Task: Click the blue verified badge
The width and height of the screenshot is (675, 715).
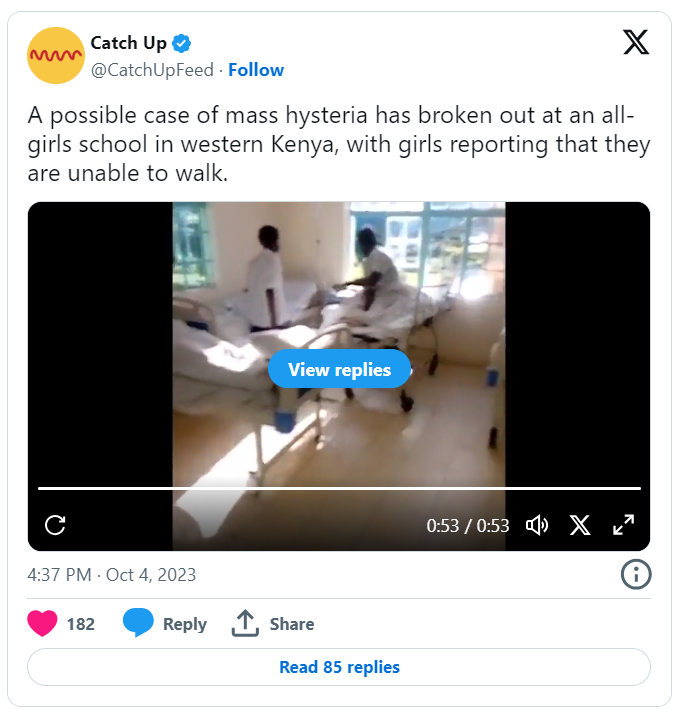Action: coord(182,43)
